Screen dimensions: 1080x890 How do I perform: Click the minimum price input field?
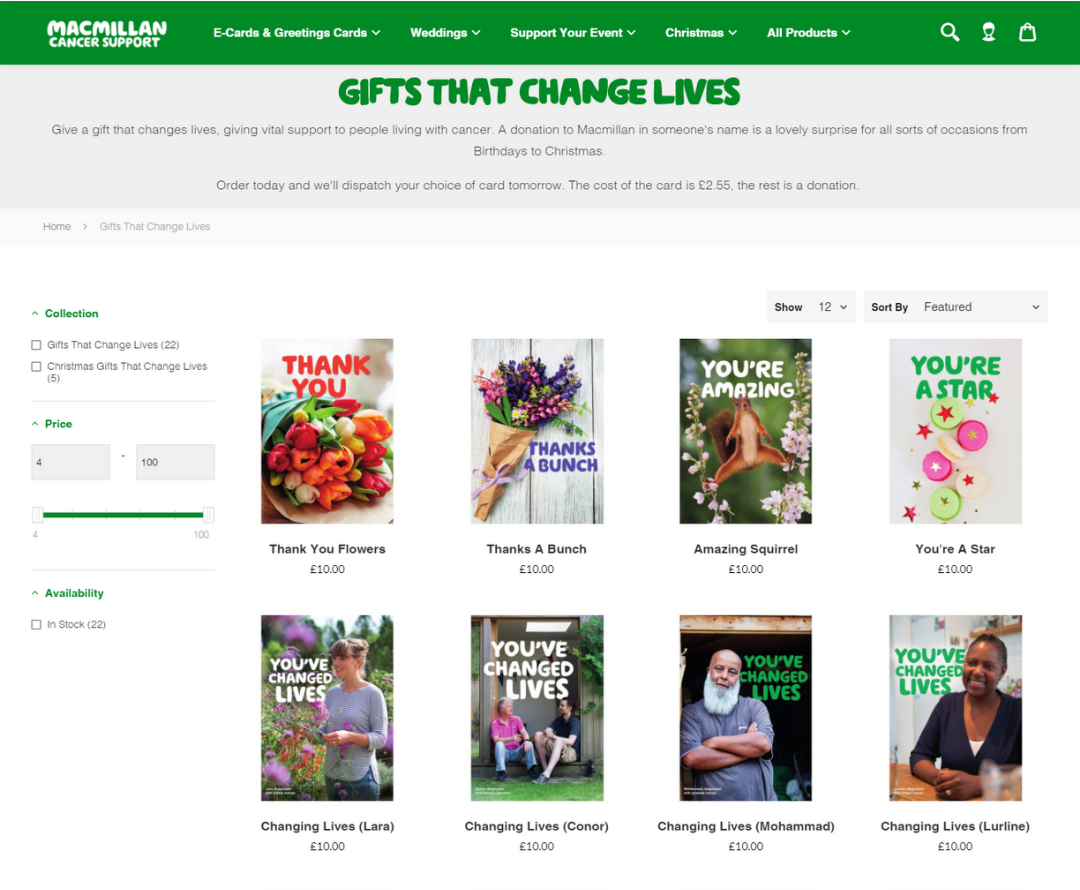coord(70,462)
